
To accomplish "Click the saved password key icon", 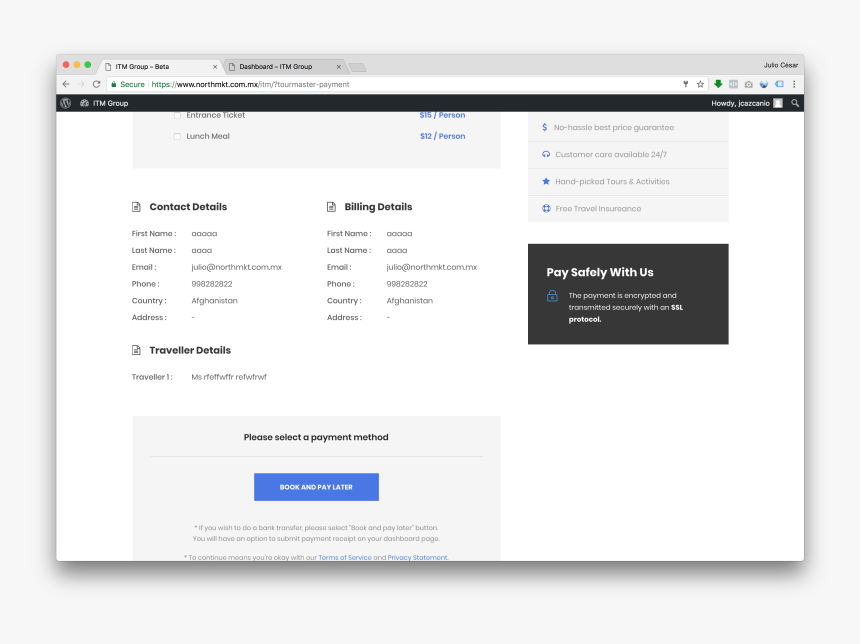I will (x=686, y=84).
